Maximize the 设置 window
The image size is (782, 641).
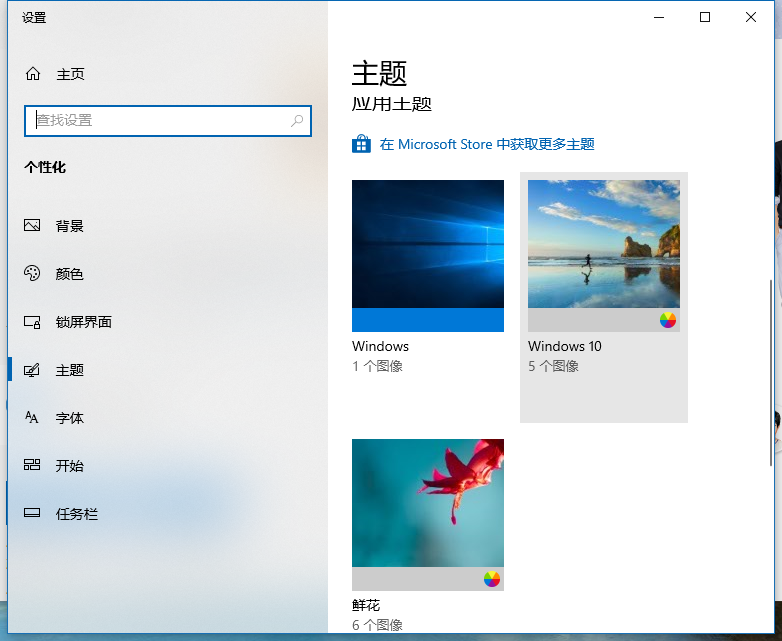click(x=705, y=17)
